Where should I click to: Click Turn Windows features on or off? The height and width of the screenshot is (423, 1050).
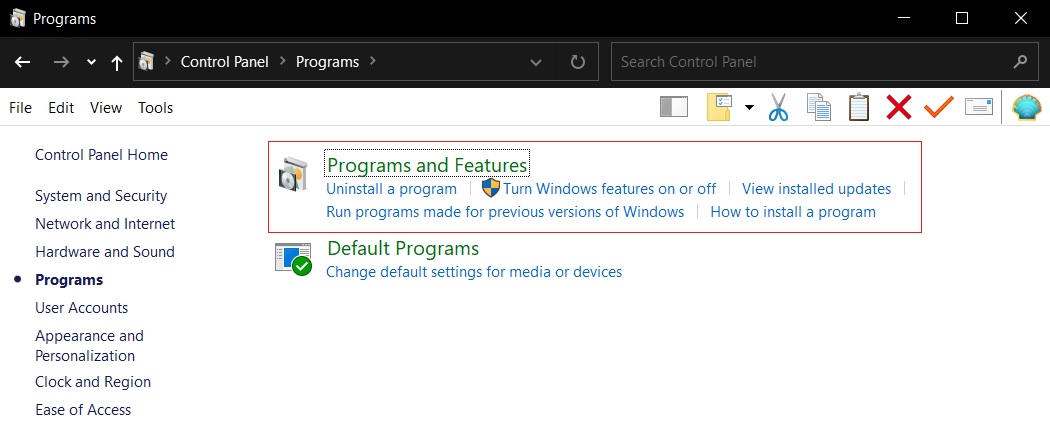click(609, 189)
